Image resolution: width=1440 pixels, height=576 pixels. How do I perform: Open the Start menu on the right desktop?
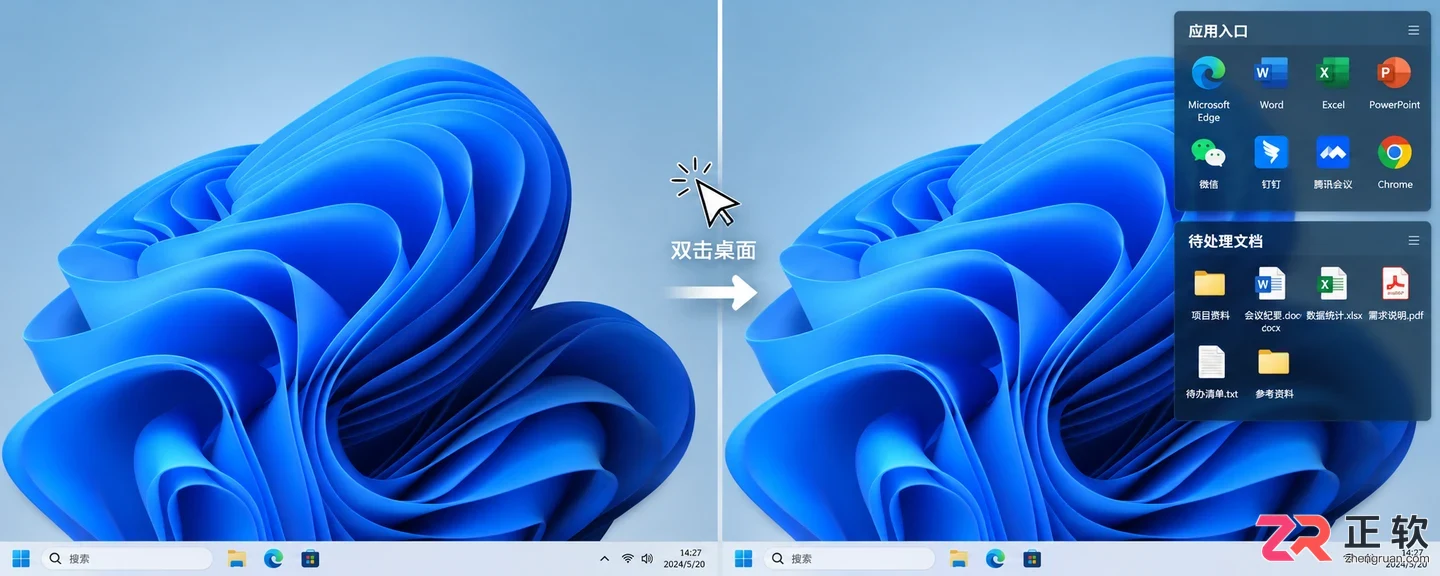(744, 558)
